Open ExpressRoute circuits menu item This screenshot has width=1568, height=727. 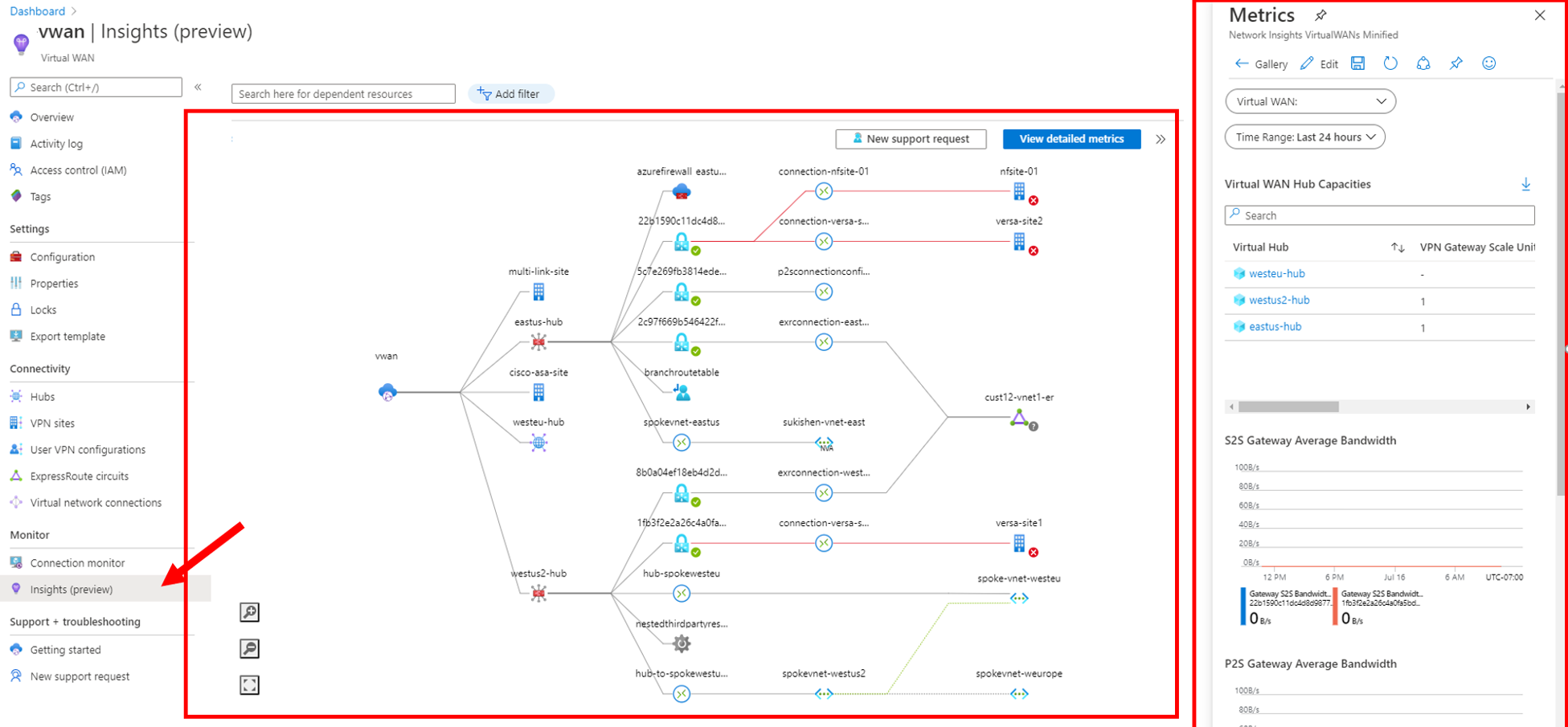[79, 476]
